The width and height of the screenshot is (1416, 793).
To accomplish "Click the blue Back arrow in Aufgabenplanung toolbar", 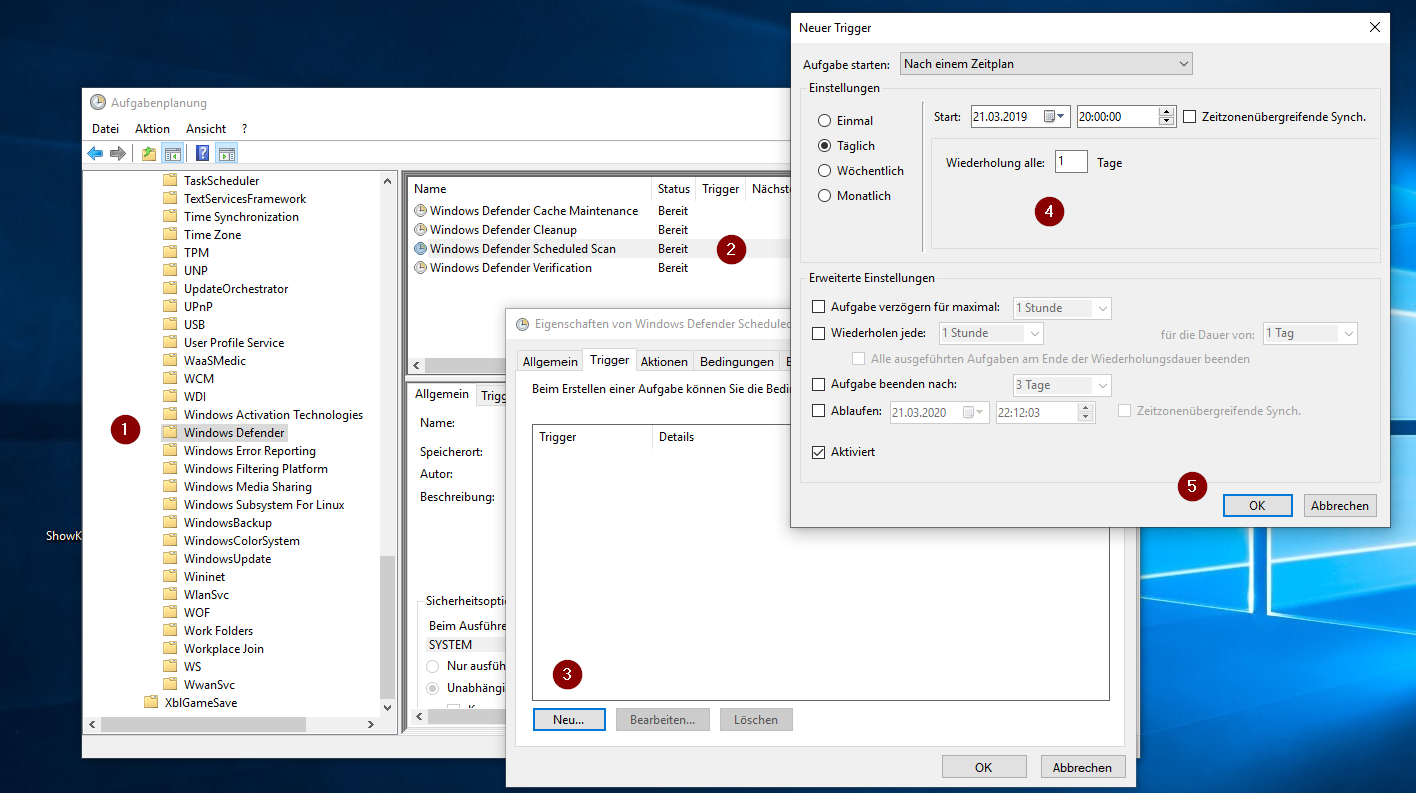I will [x=95, y=153].
